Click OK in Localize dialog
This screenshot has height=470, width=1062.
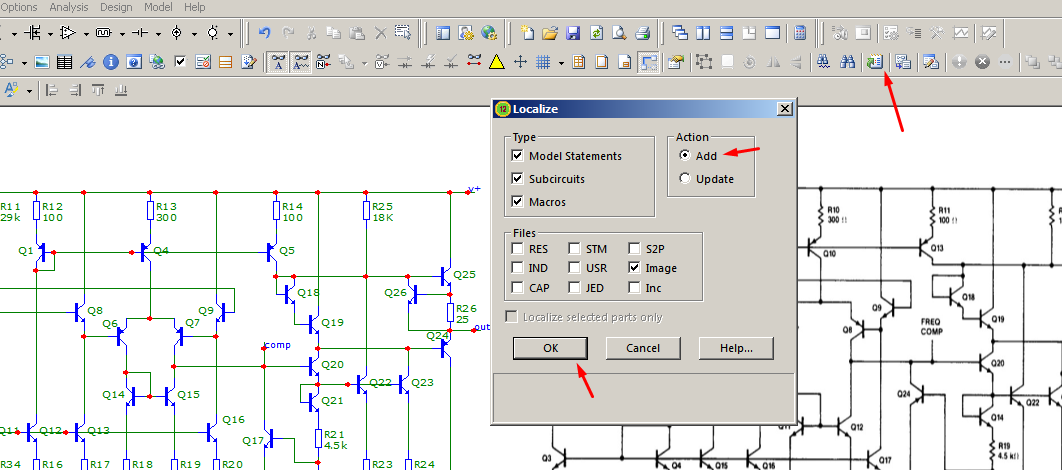point(550,348)
